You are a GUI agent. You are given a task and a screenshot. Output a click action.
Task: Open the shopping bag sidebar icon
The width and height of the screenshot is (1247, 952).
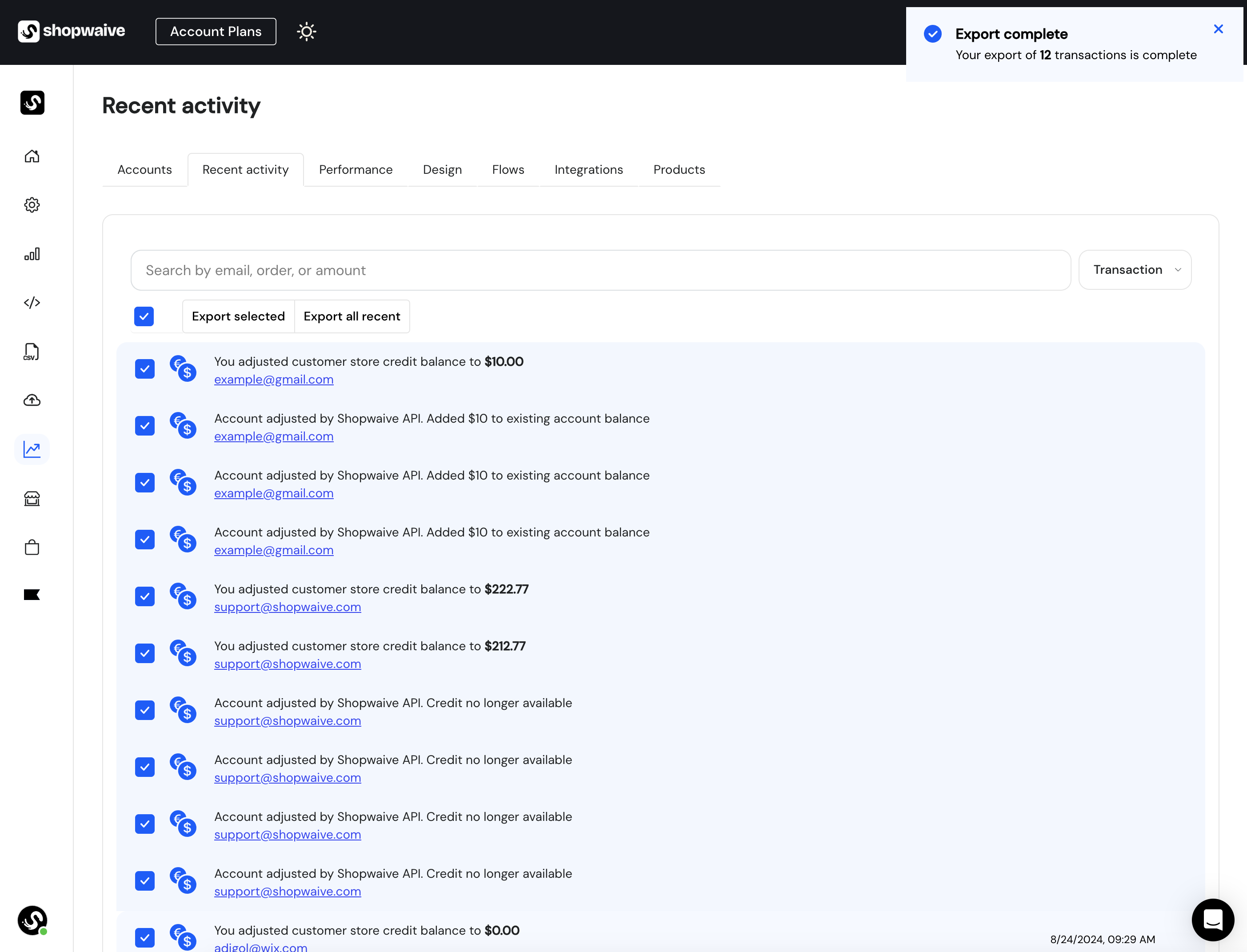[x=32, y=548]
